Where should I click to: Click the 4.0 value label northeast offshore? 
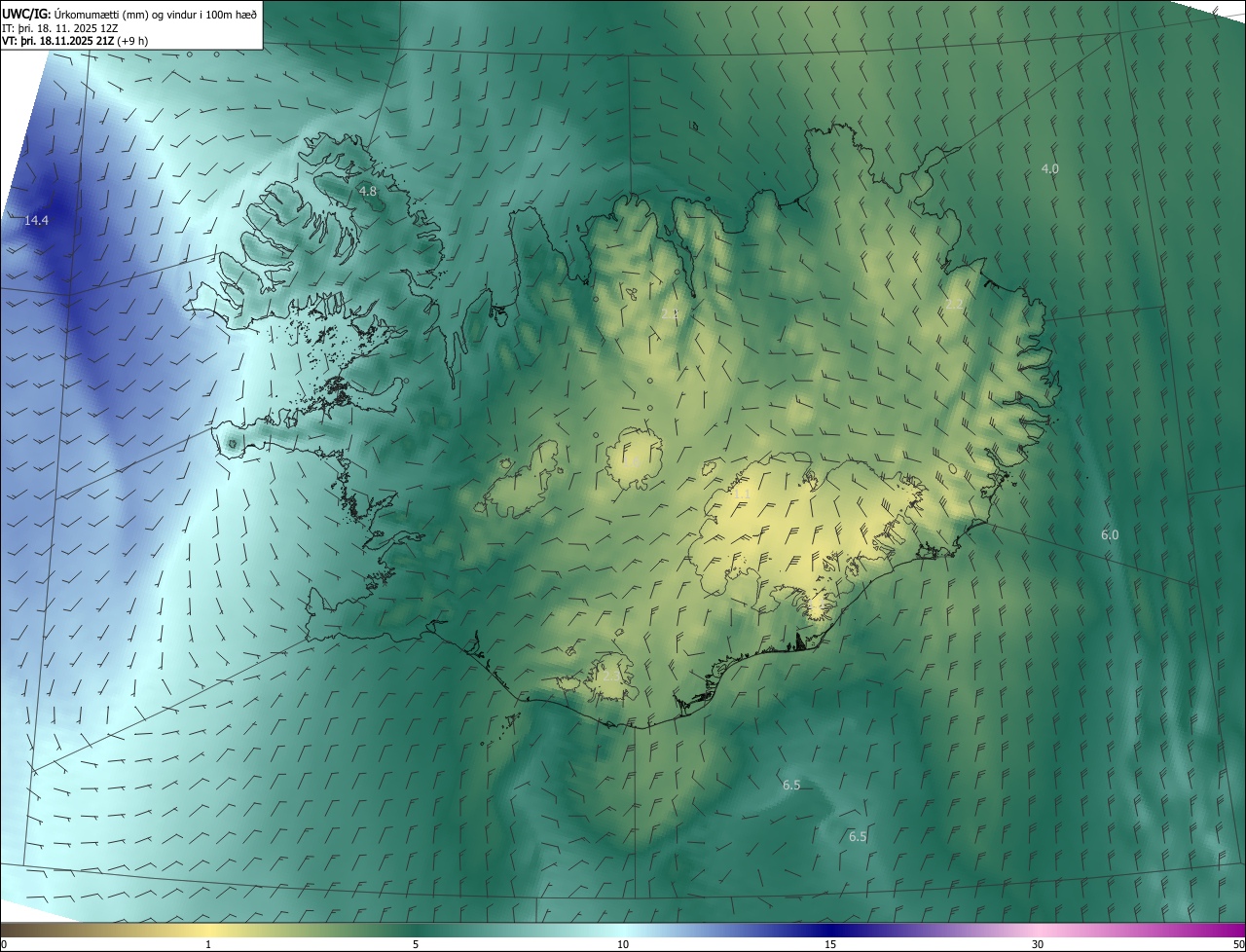1049,169
